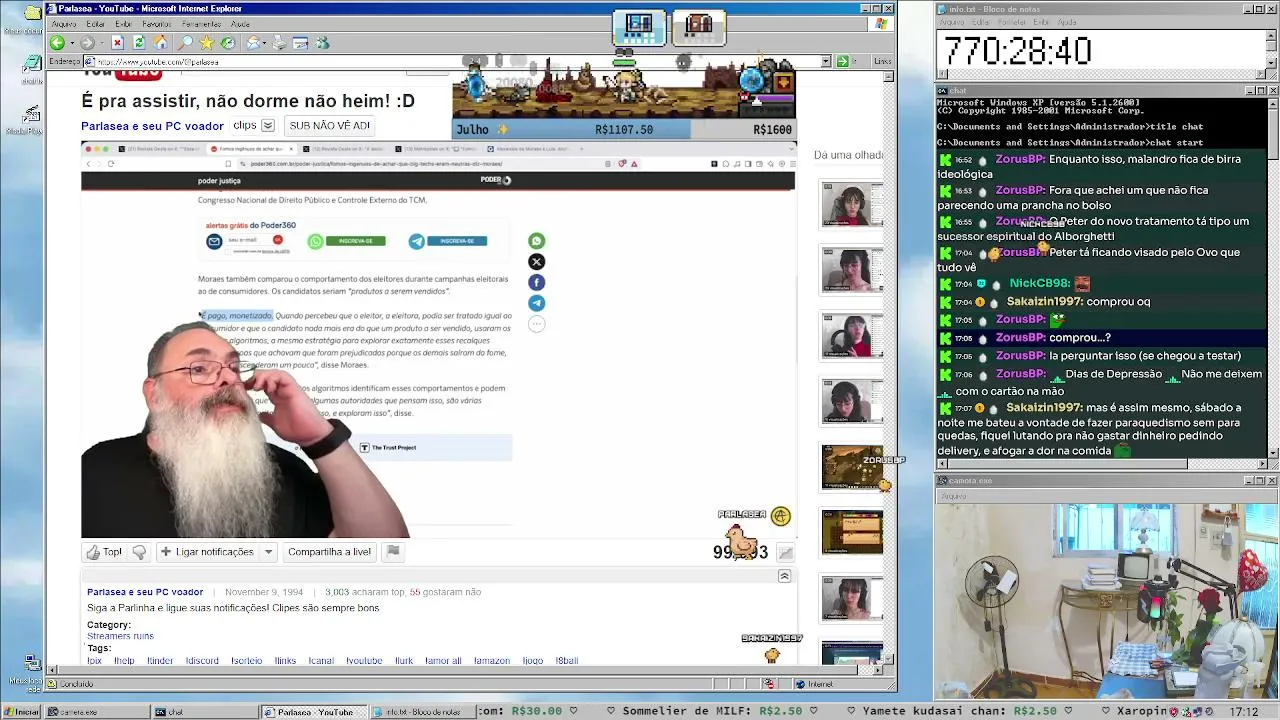1280x720 pixels.
Task: Open the Favoritos menu in Internet Explorer
Action: (156, 24)
